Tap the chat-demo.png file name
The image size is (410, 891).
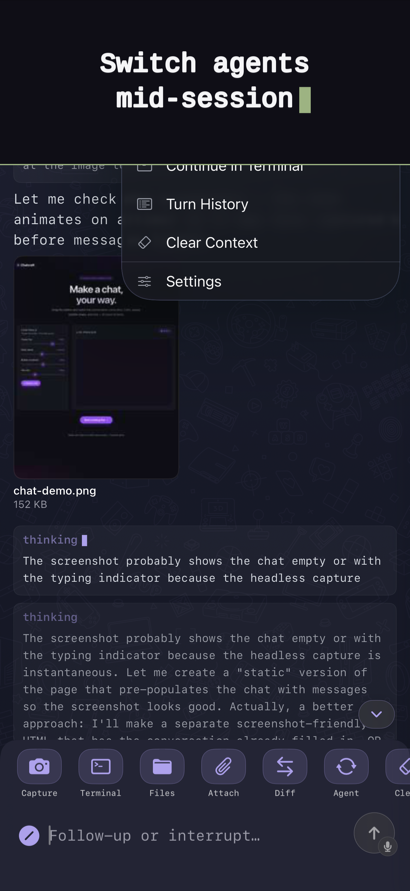pyautogui.click(x=55, y=491)
